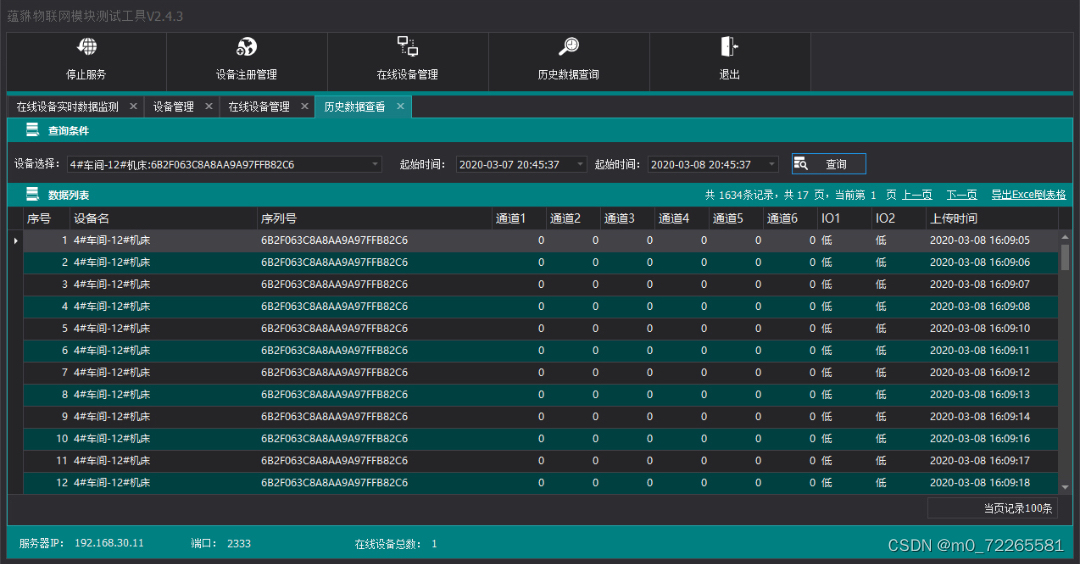Click the 停止服务 globe icon
1080x564 pixels.
tap(87, 47)
